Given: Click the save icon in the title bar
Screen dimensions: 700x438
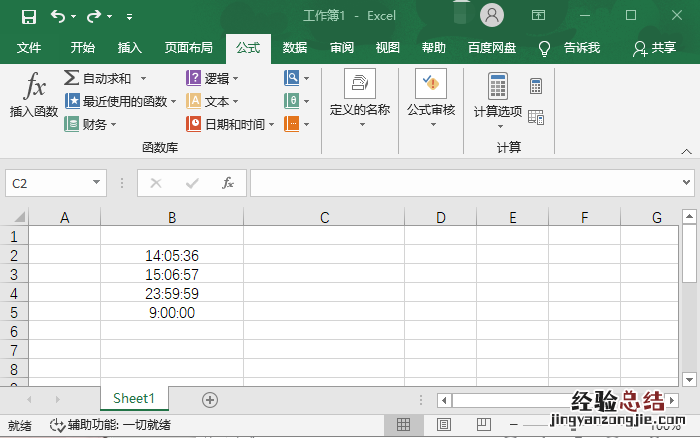Looking at the screenshot, I should pos(29,16).
